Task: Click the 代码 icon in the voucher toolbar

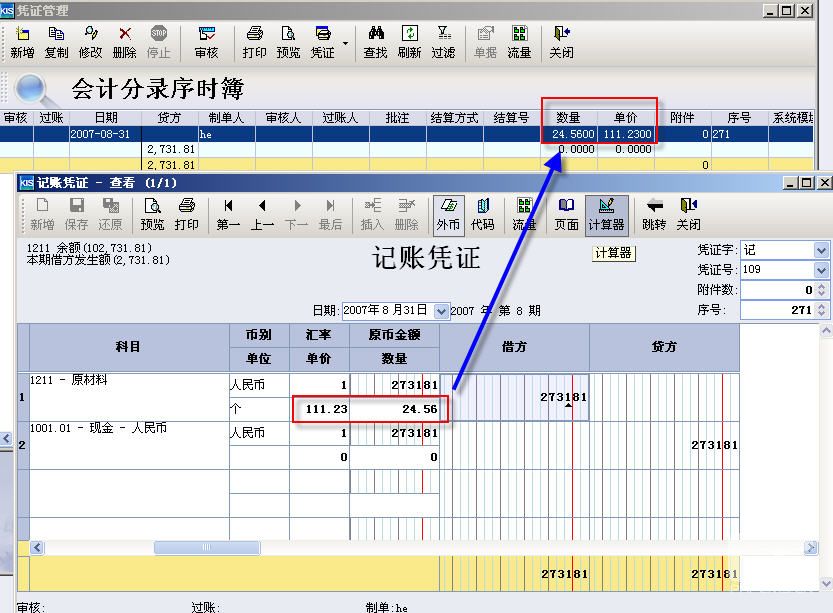Action: pos(482,213)
